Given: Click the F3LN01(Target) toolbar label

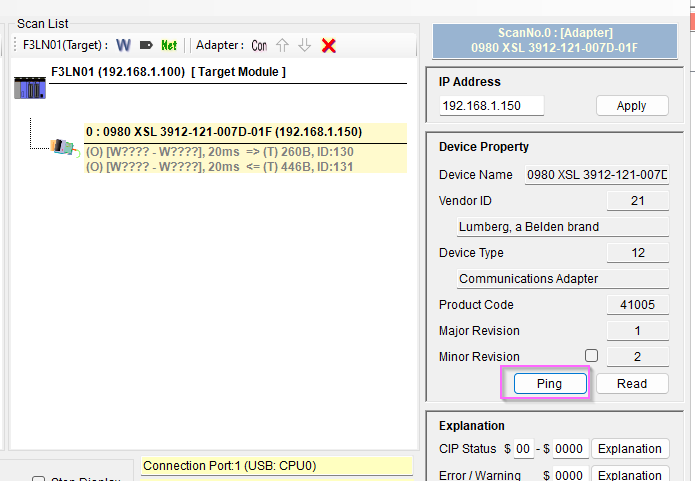Looking at the screenshot, I should click(65, 45).
